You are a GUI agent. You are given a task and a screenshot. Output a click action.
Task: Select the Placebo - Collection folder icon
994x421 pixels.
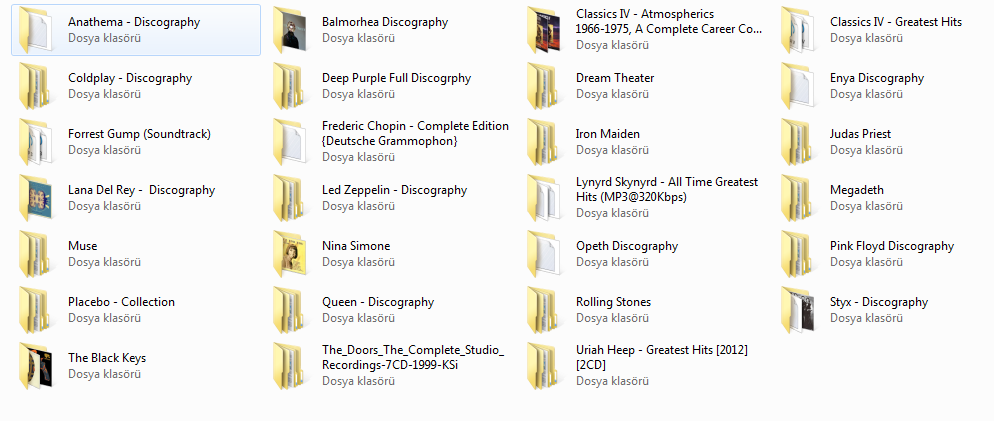[x=37, y=310]
